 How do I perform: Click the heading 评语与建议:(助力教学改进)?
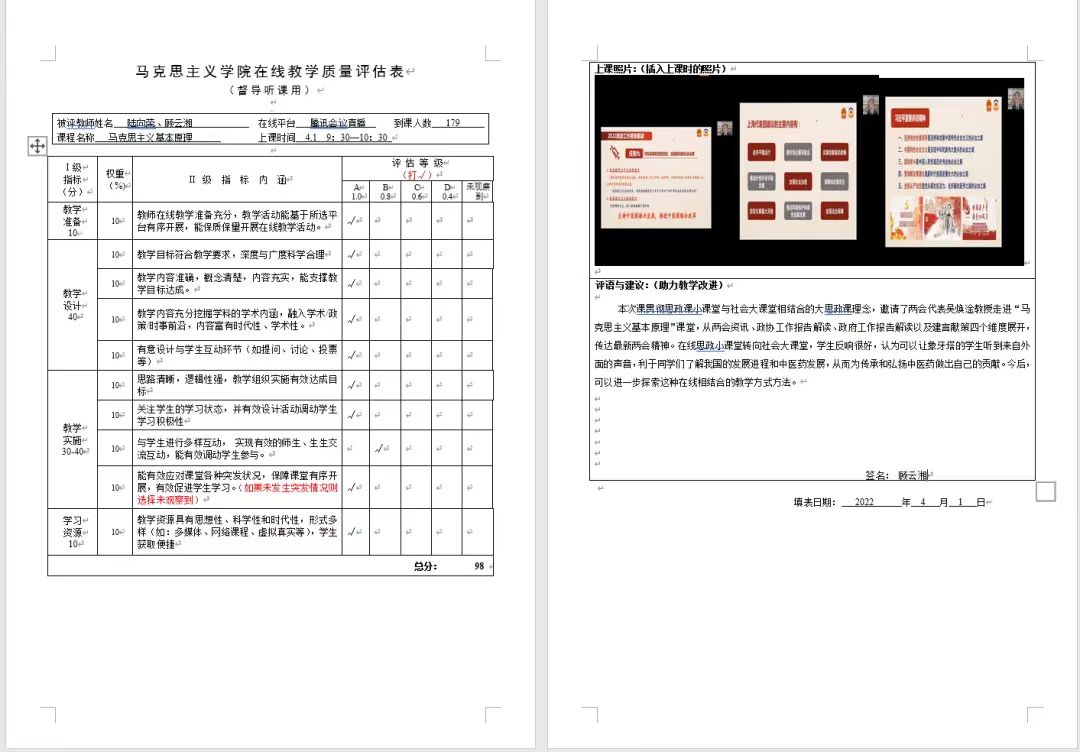pos(660,285)
